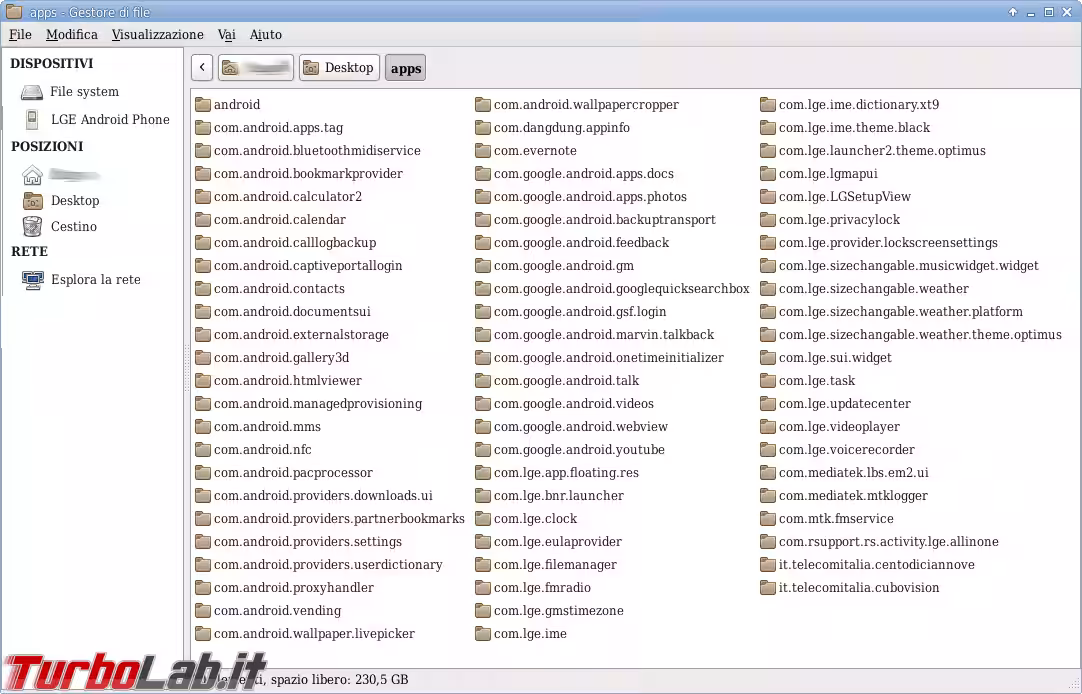Image resolution: width=1082 pixels, height=694 pixels.
Task: Open Cestino trash in sidebar
Action: tap(74, 226)
